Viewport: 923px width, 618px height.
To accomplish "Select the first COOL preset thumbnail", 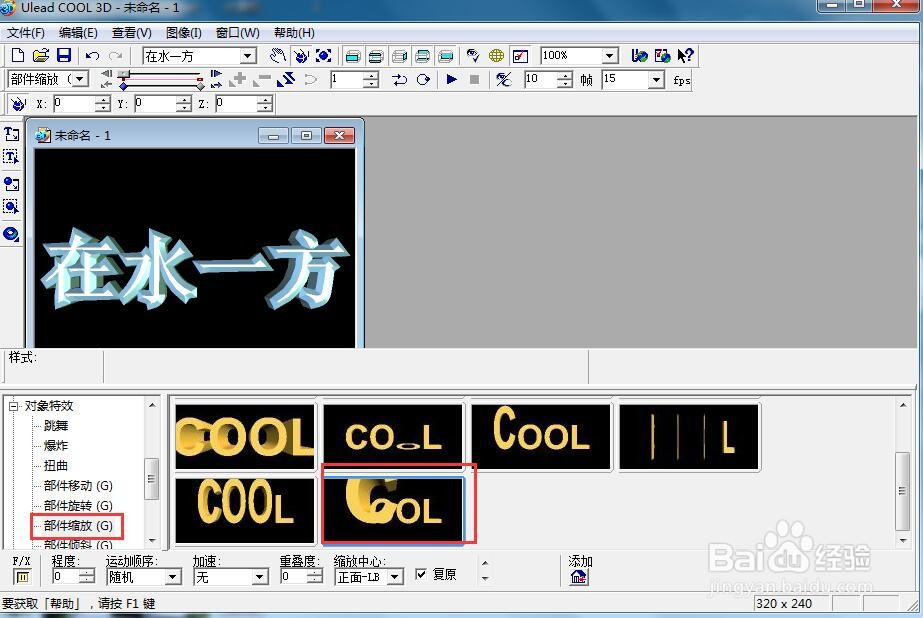I will point(245,437).
